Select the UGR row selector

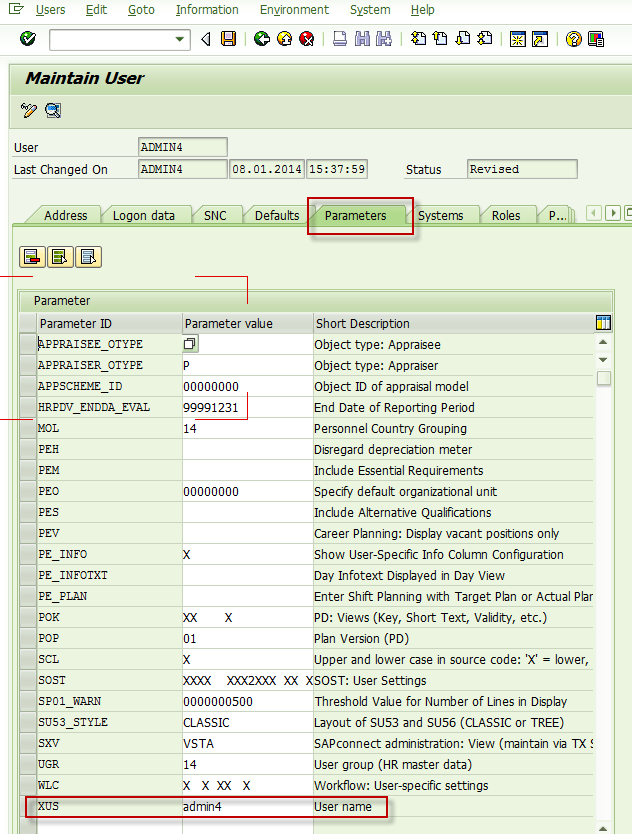tap(28, 764)
